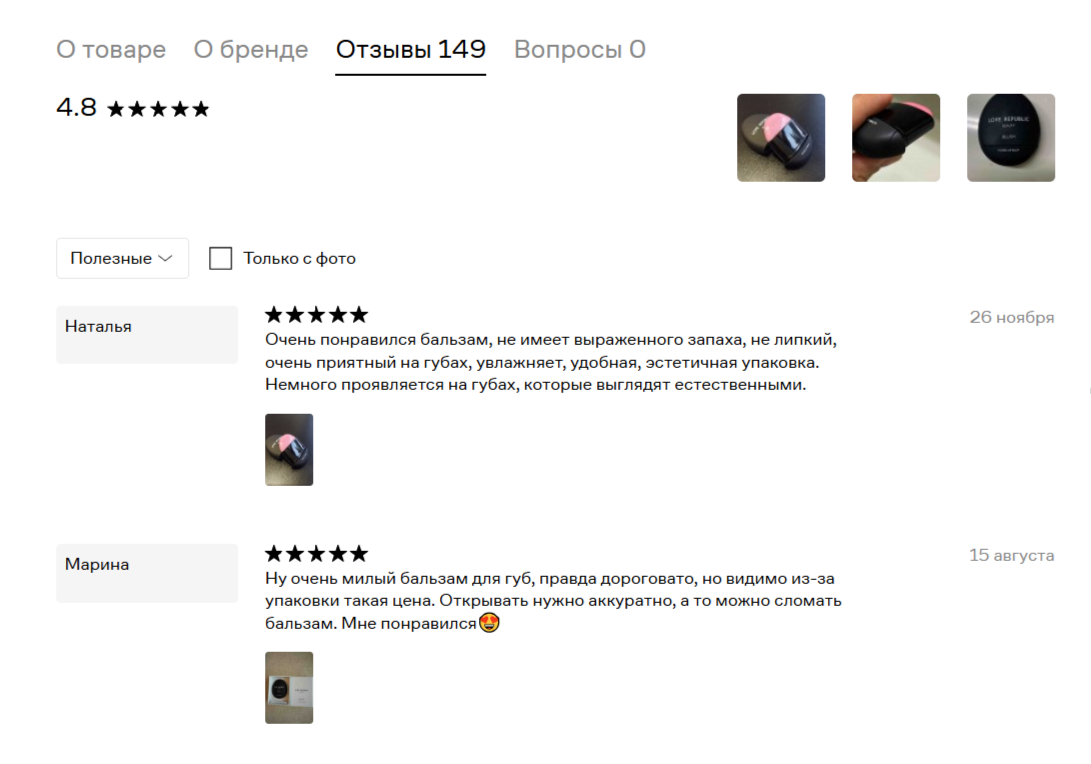Click the five stars in Марина's review
This screenshot has width=1091, height=764.
(317, 554)
